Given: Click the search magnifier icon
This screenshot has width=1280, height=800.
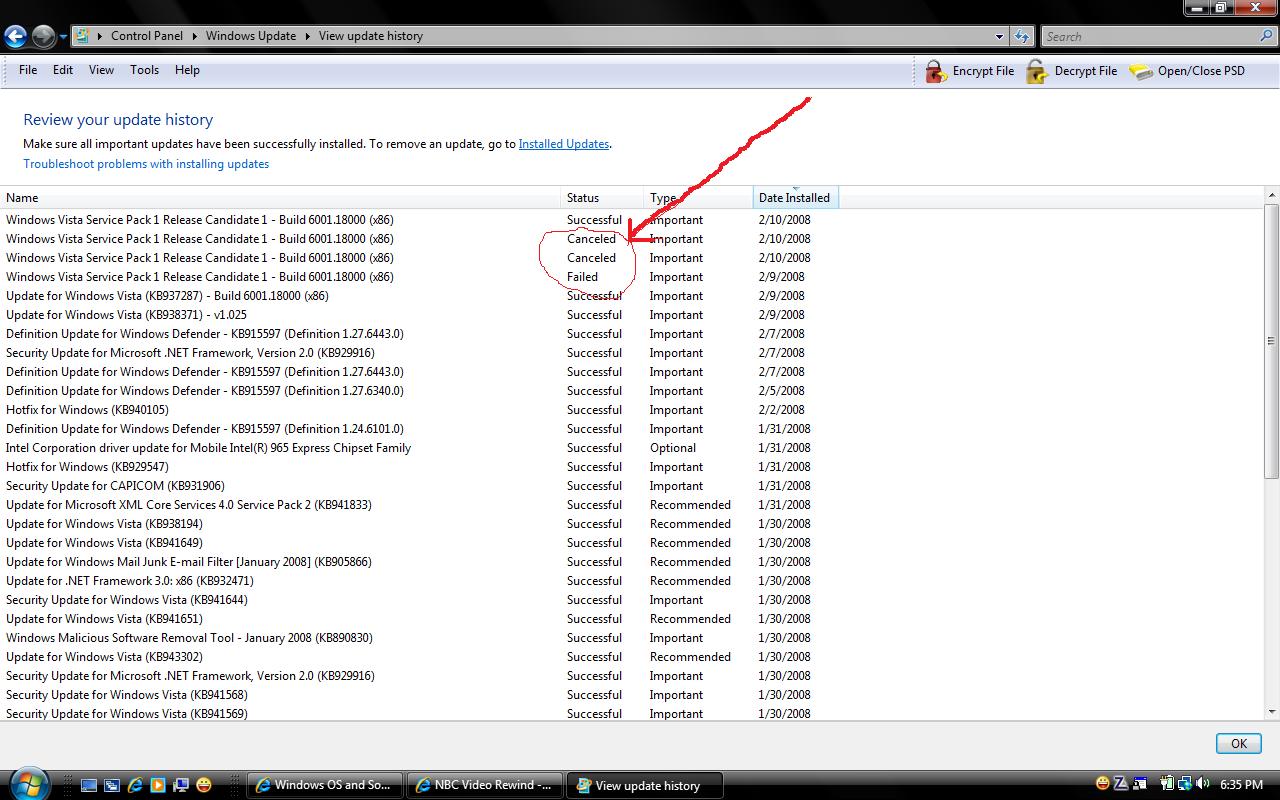Looking at the screenshot, I should click(x=1267, y=36).
